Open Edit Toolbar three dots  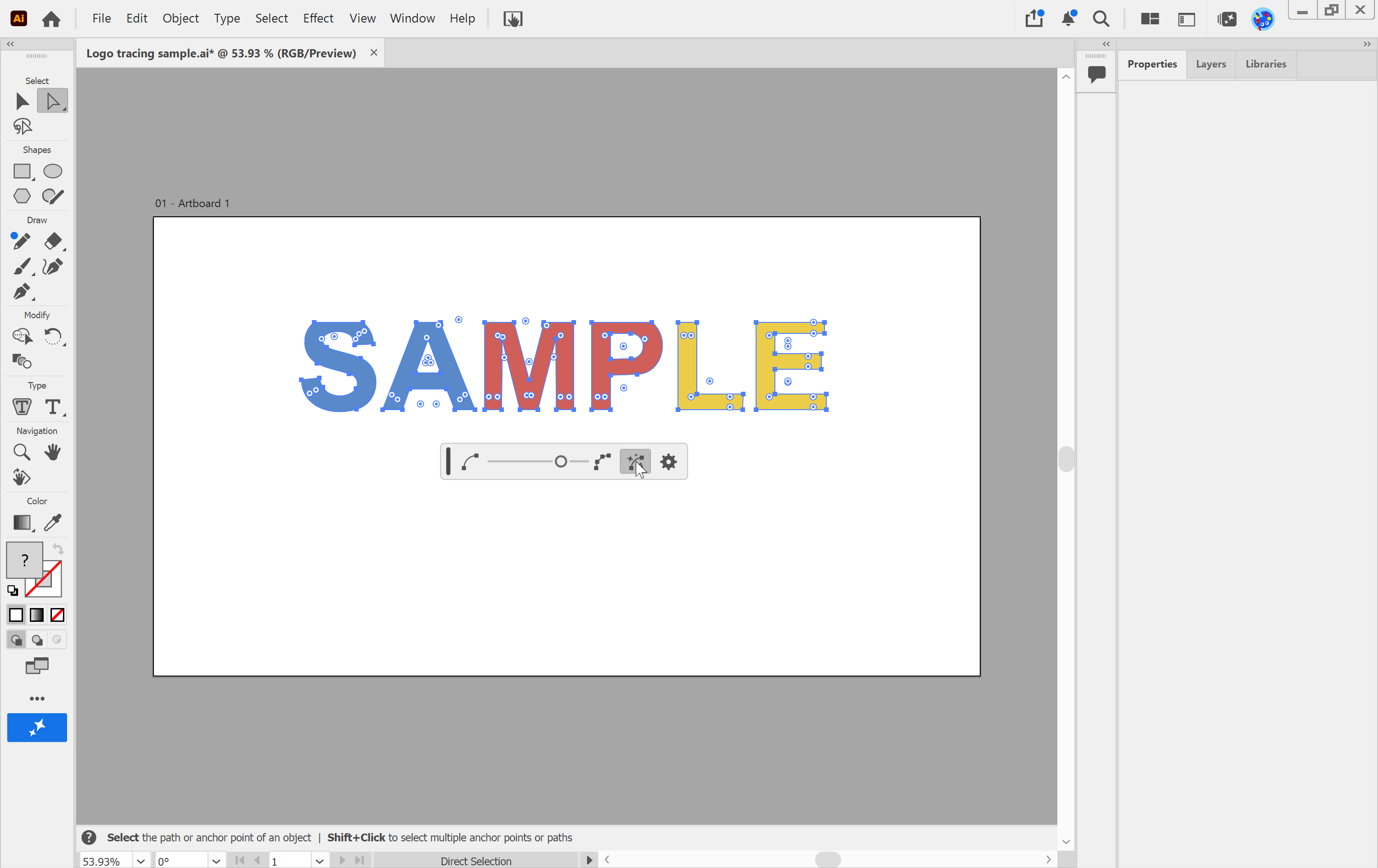pyautogui.click(x=37, y=699)
